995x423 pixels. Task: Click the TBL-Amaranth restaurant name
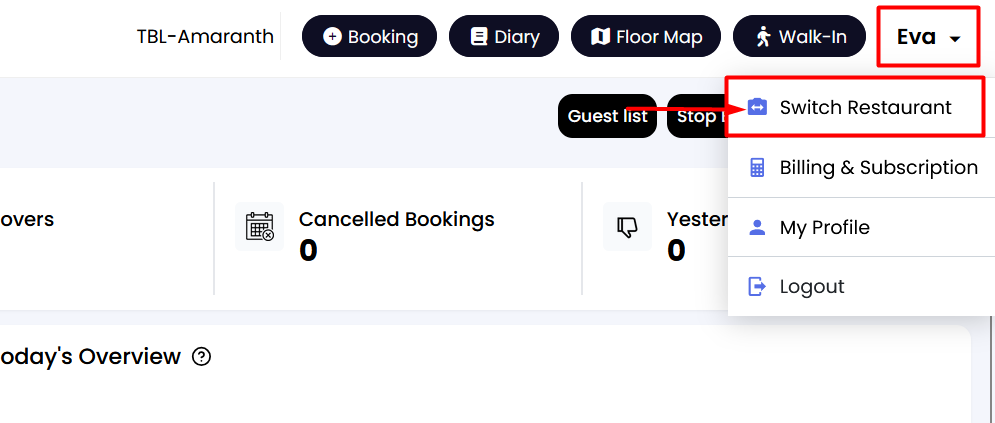pyautogui.click(x=205, y=37)
